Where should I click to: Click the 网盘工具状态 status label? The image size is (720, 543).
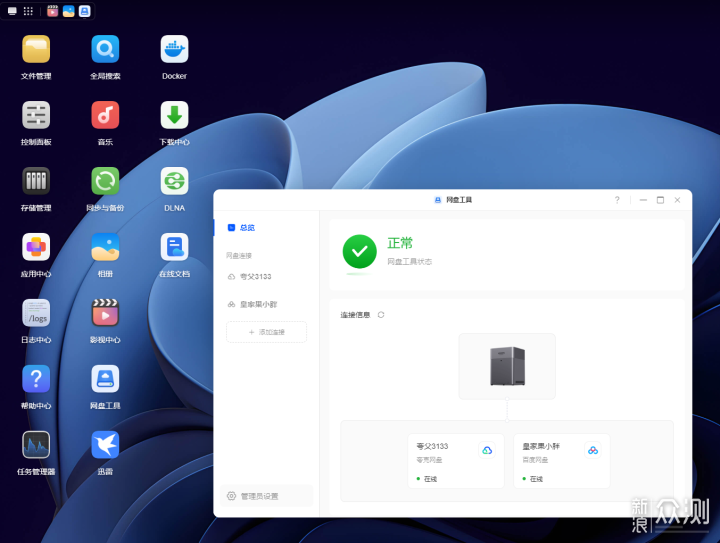coord(410,262)
